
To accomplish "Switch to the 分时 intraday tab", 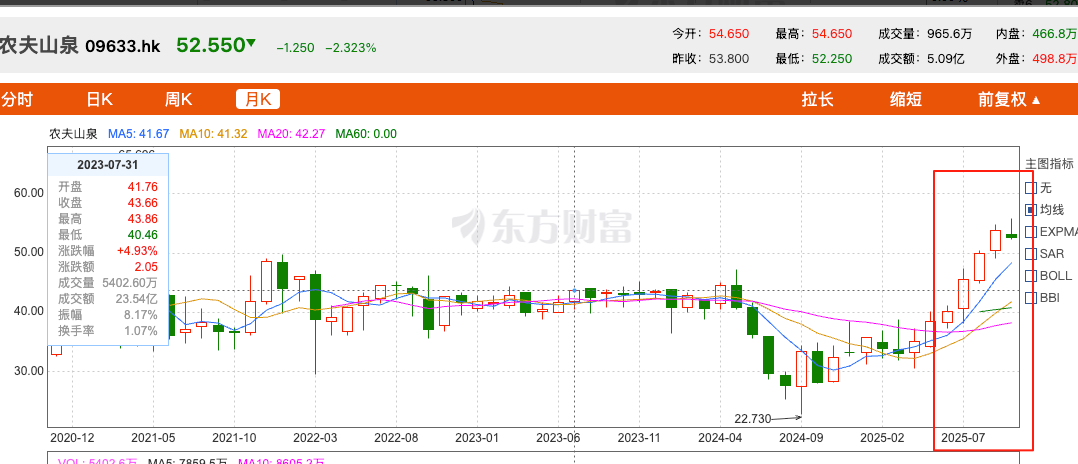I will click(x=16, y=100).
